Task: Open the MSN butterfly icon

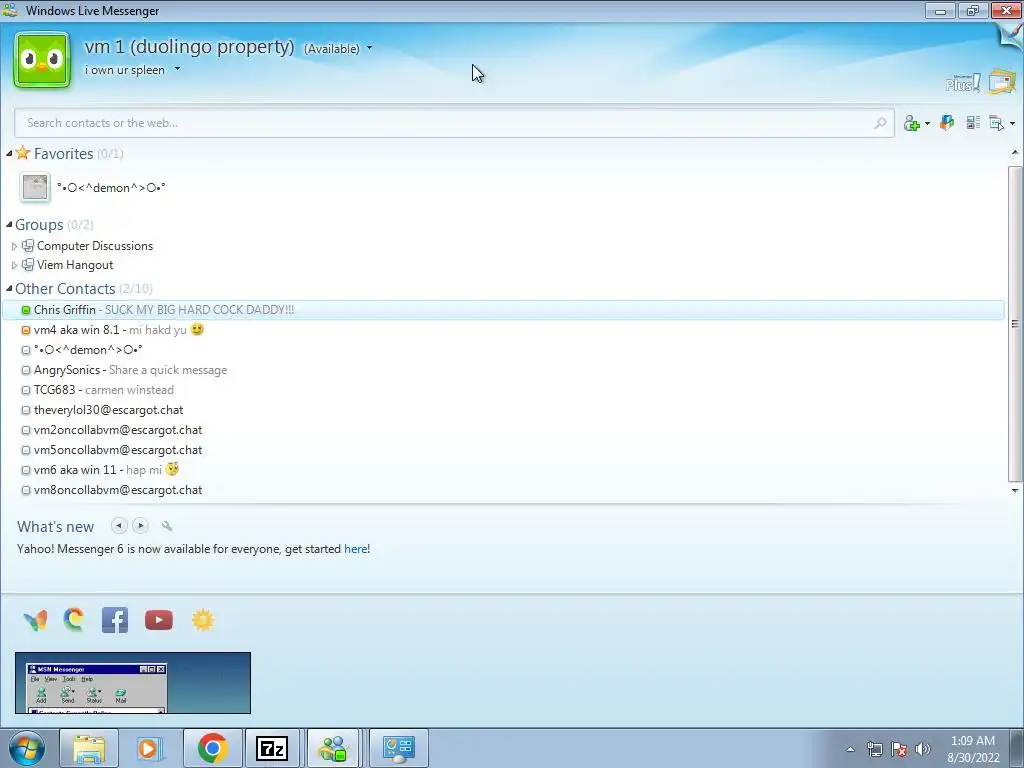Action: pyautogui.click(x=35, y=620)
